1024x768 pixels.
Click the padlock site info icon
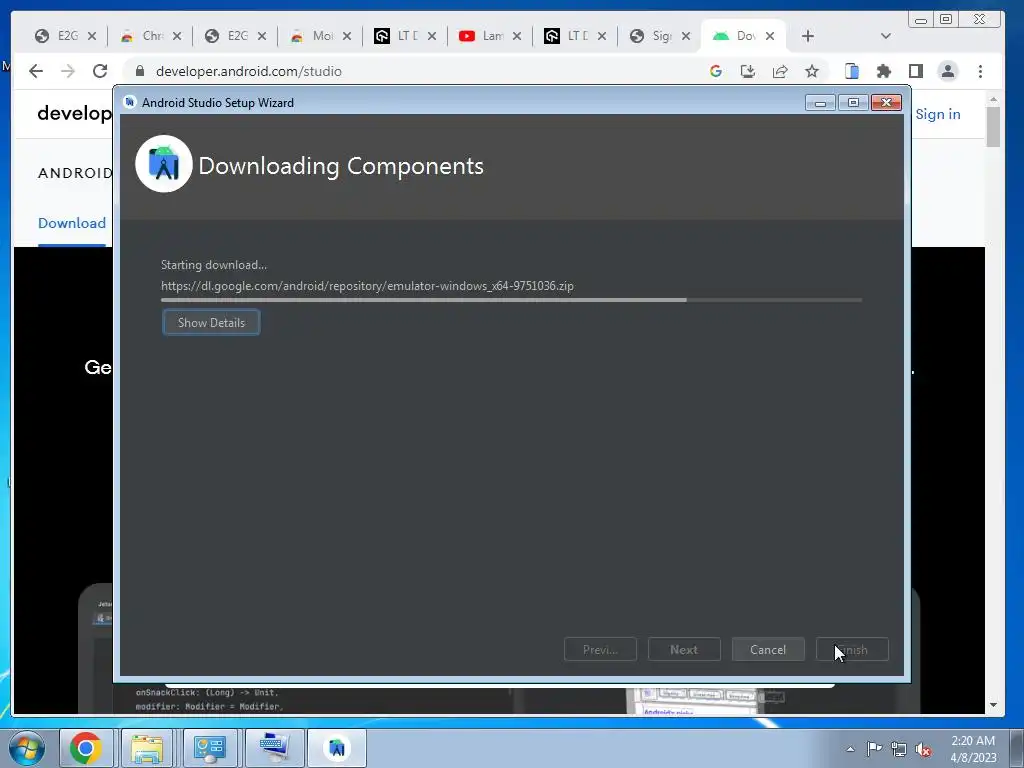point(138,71)
